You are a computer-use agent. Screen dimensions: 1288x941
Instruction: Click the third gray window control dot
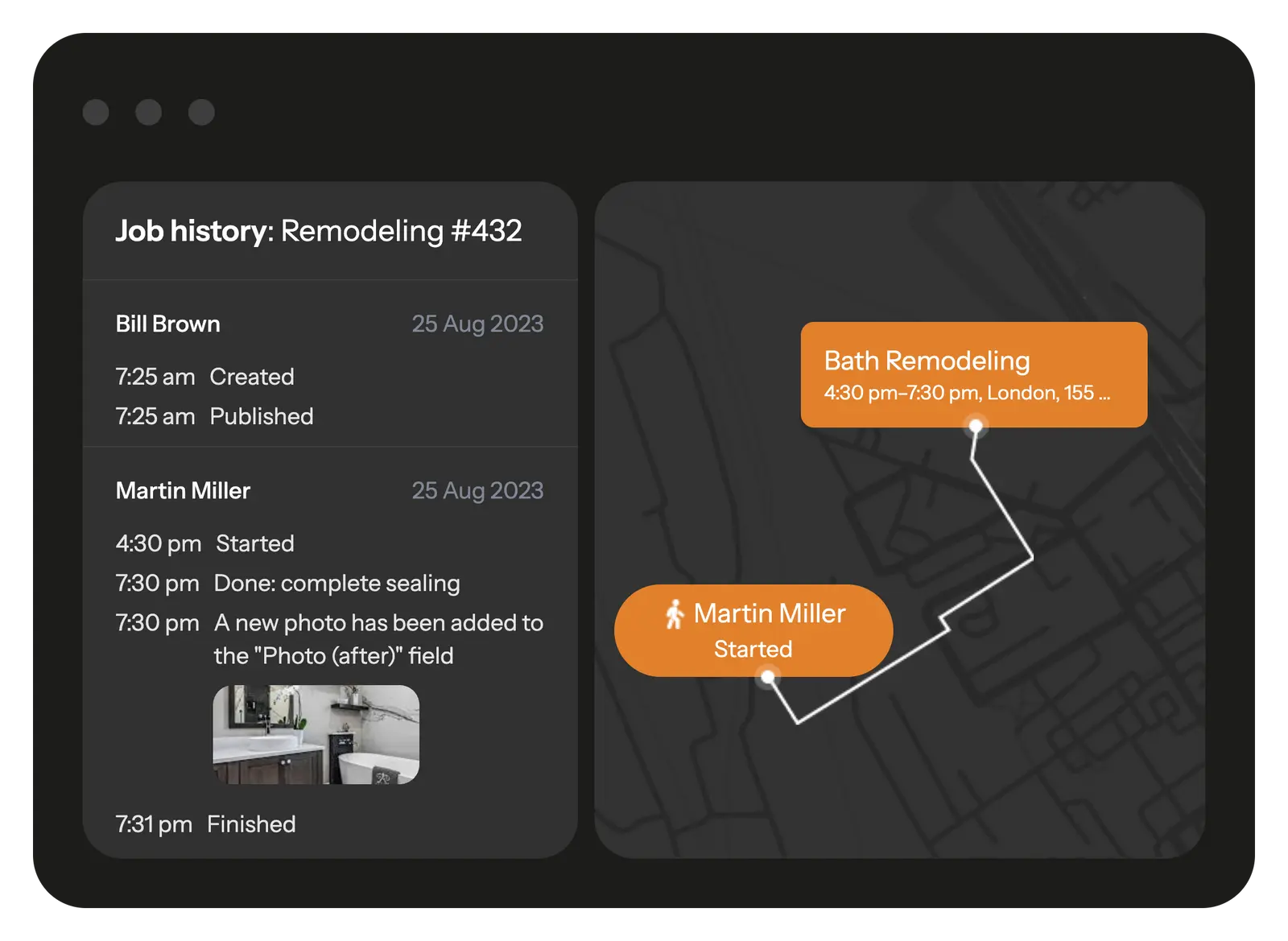coord(201,113)
